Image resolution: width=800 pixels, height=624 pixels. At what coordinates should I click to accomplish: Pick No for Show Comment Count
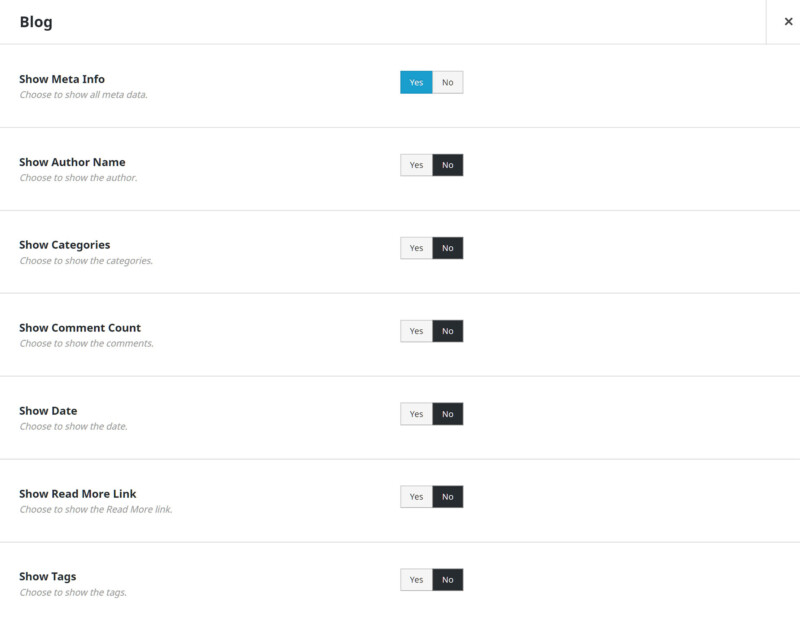coord(448,331)
